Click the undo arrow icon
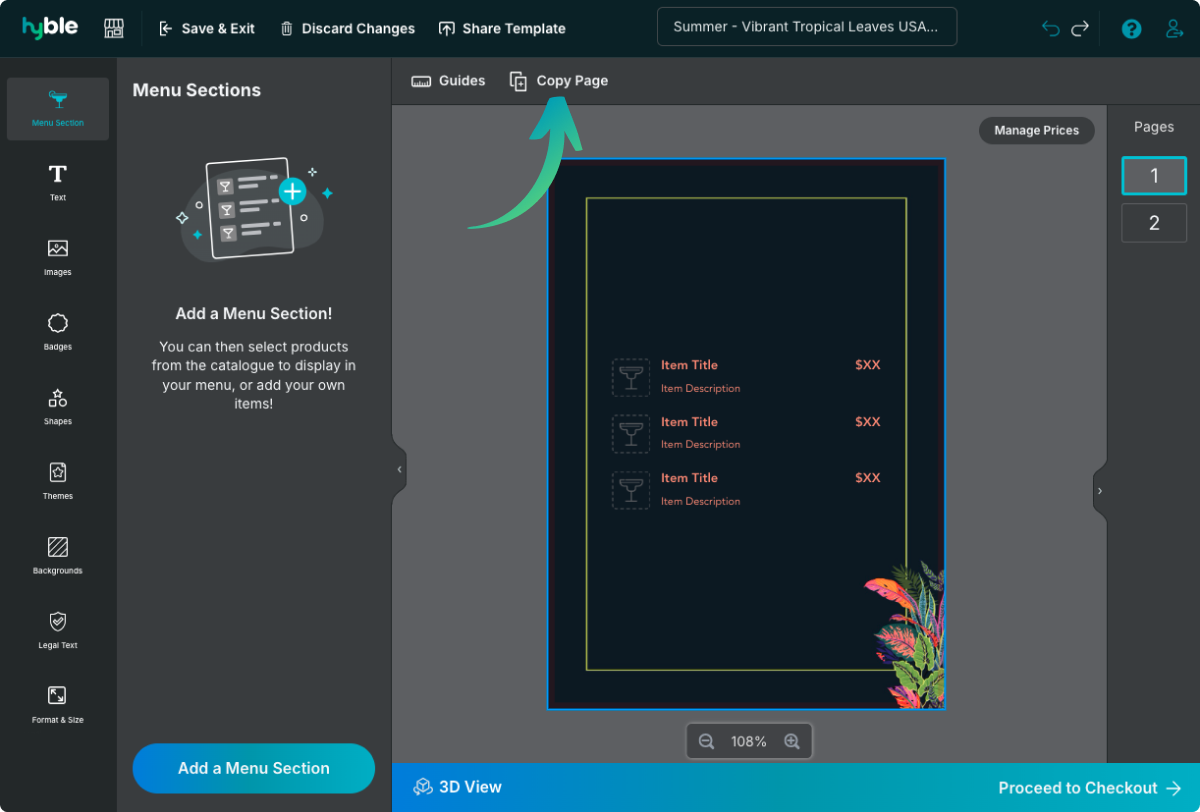This screenshot has height=812, width=1200. tap(1050, 29)
